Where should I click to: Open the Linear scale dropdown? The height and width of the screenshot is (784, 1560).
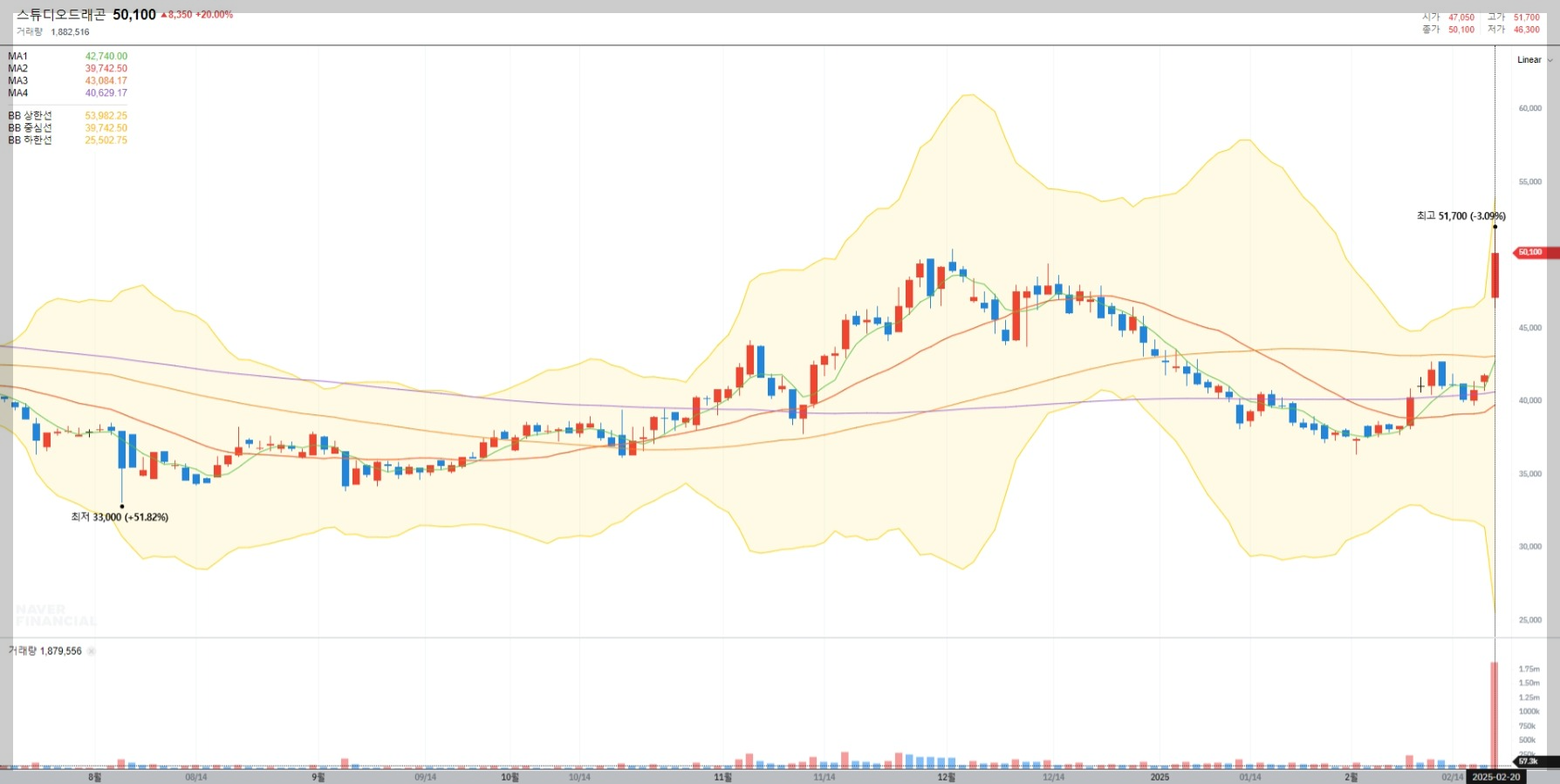(1535, 60)
